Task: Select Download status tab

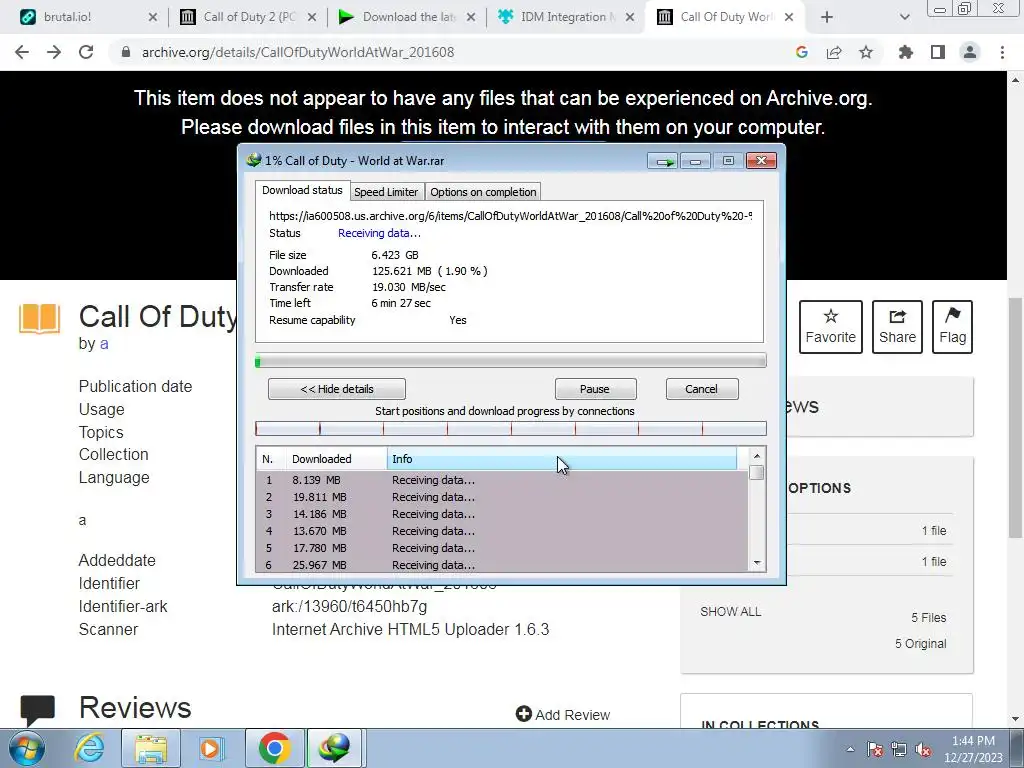Action: coord(302,190)
